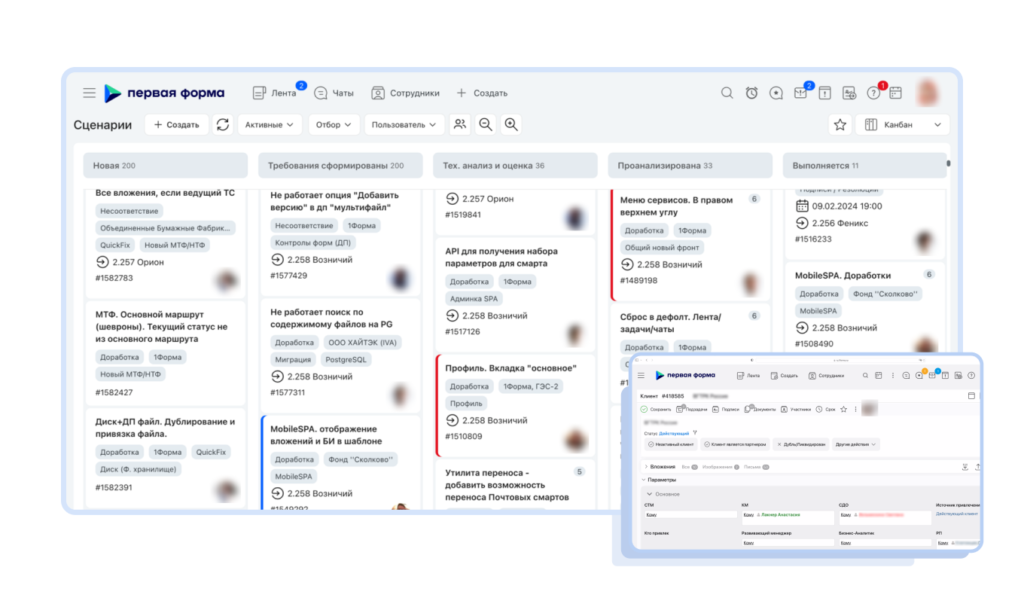Refresh the Сценарии board
This screenshot has width=1024, height=616.
tap(223, 124)
